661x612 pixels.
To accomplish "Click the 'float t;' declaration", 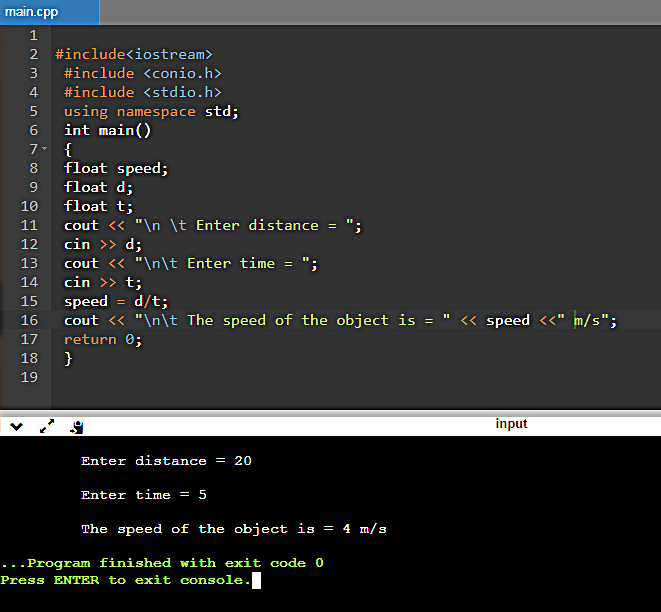I will point(98,206).
